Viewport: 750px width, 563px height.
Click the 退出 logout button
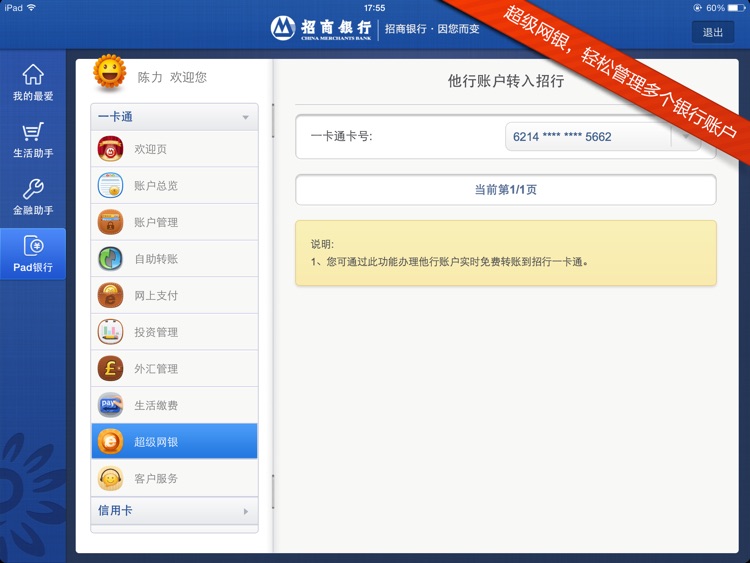pyautogui.click(x=713, y=32)
